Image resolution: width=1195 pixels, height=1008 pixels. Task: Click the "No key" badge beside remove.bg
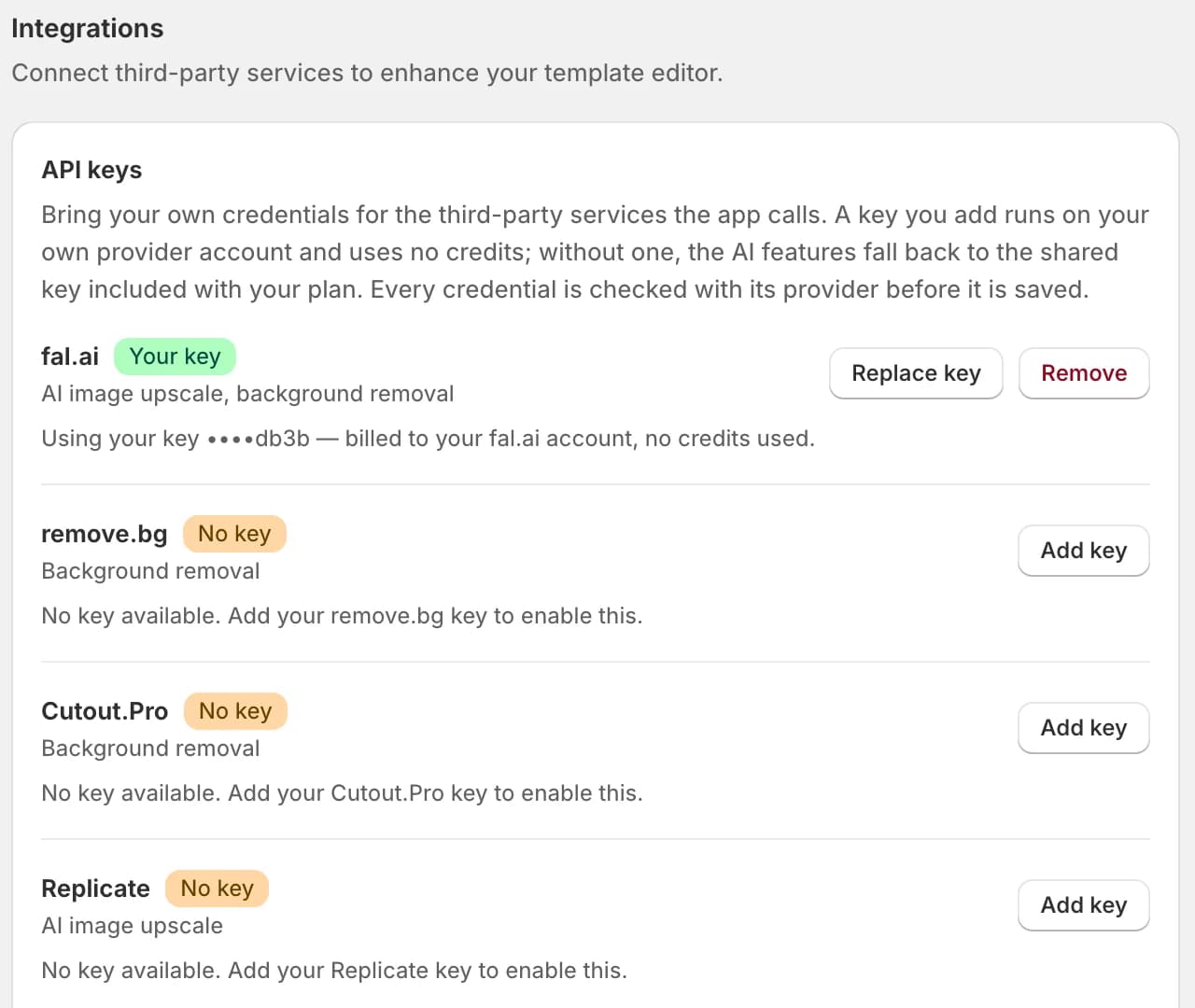(x=234, y=534)
